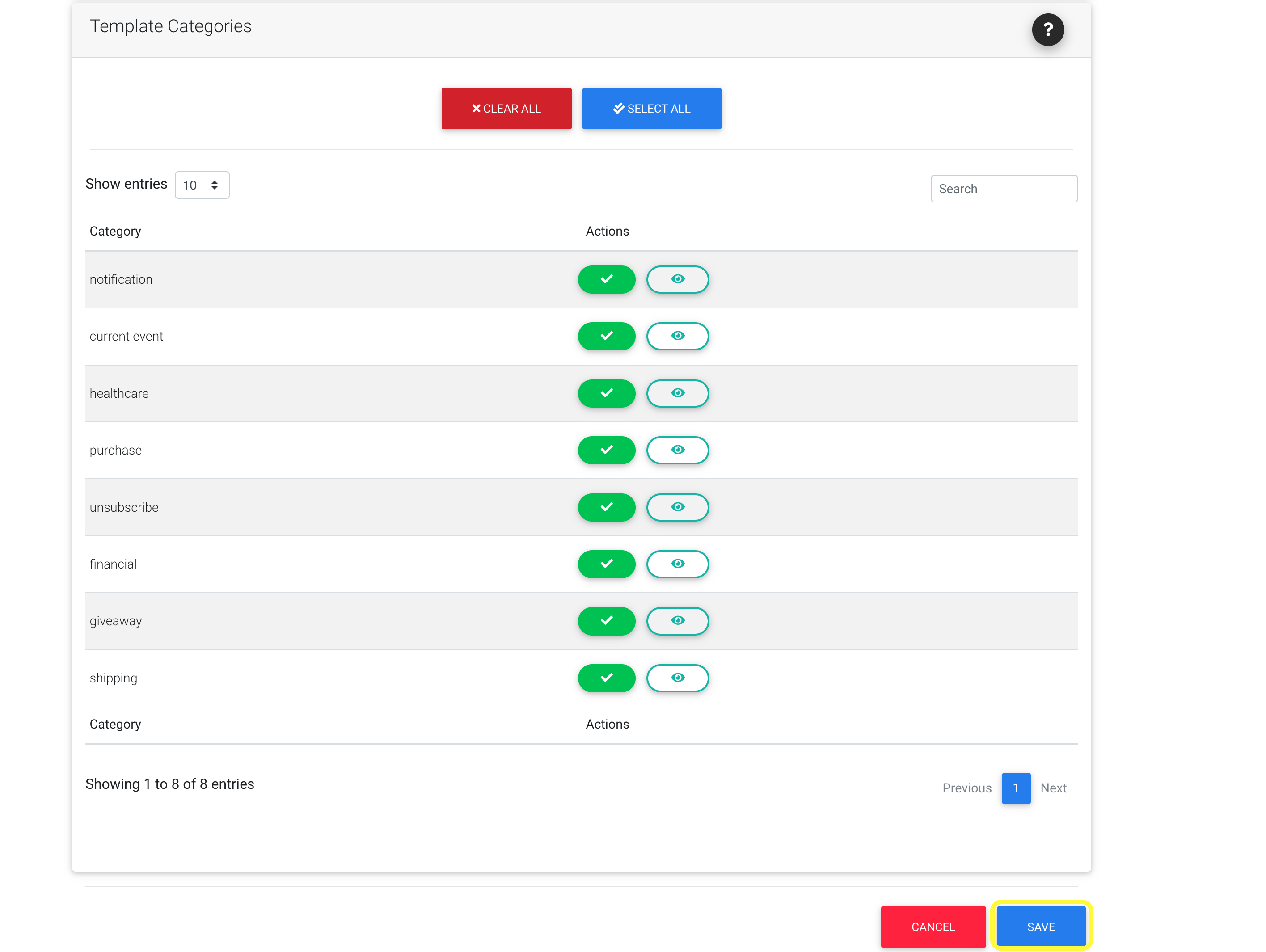This screenshot has width=1266, height=952.
Task: Select the healthcare category name
Action: coord(119,393)
